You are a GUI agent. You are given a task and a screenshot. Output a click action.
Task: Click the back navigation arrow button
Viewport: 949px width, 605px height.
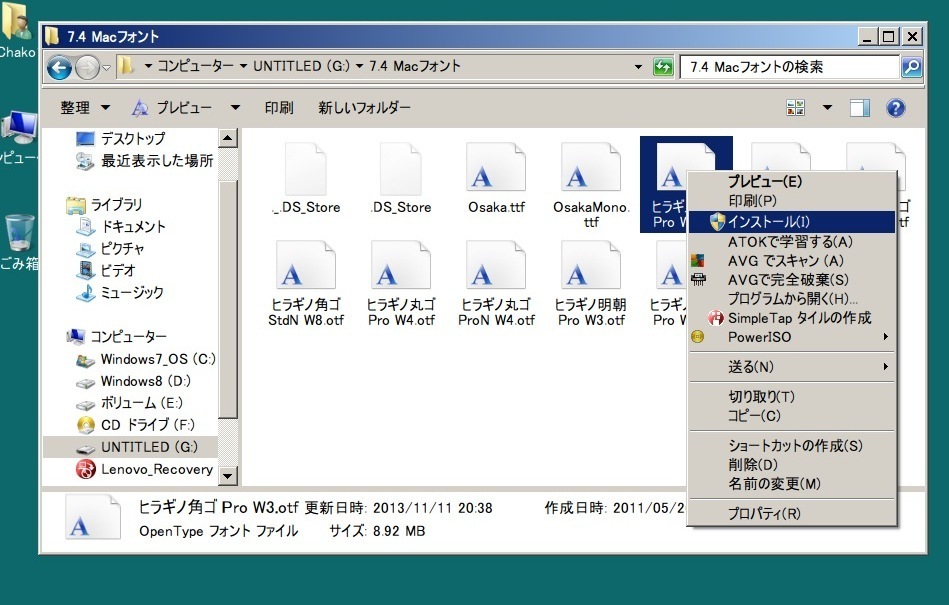click(60, 67)
